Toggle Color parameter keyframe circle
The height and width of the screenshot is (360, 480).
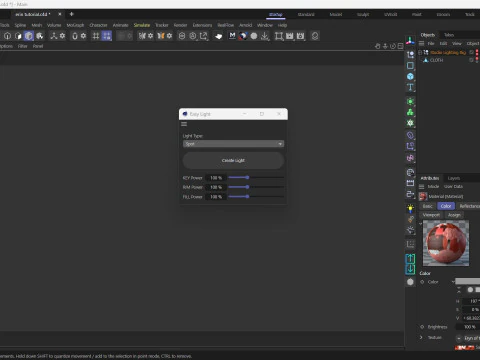point(422,282)
